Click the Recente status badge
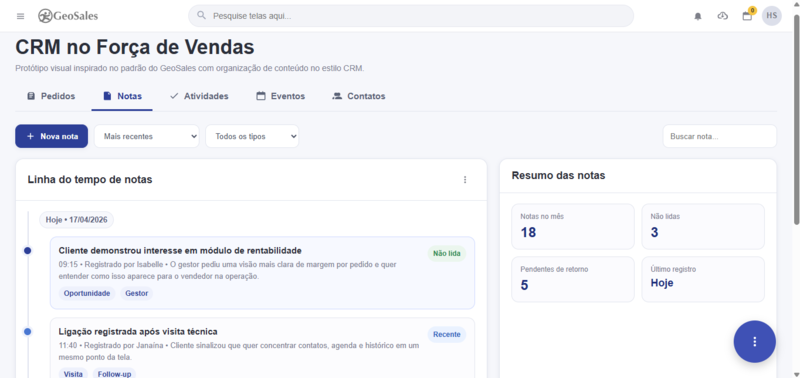This screenshot has height=378, width=800. (x=446, y=335)
